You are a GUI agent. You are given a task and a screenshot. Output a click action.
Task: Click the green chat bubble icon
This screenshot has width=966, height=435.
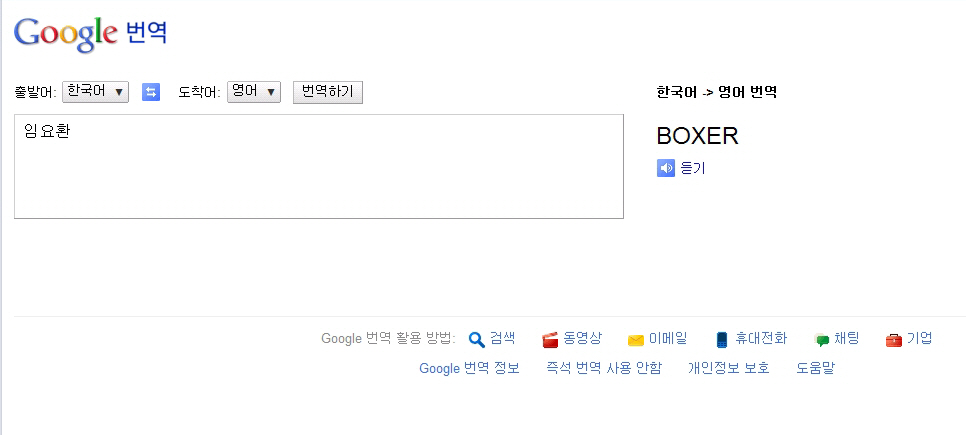pyautogui.click(x=822, y=340)
